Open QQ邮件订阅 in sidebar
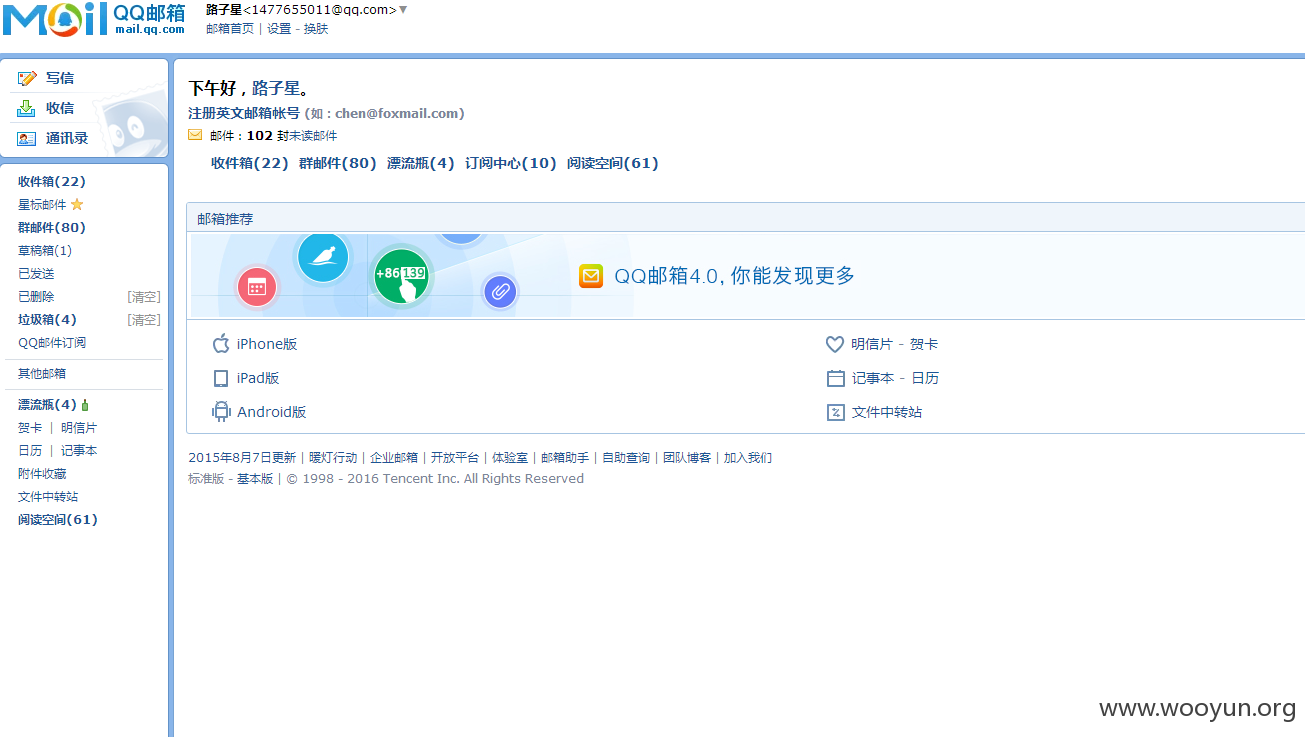This screenshot has width=1305, height=737. [x=52, y=343]
